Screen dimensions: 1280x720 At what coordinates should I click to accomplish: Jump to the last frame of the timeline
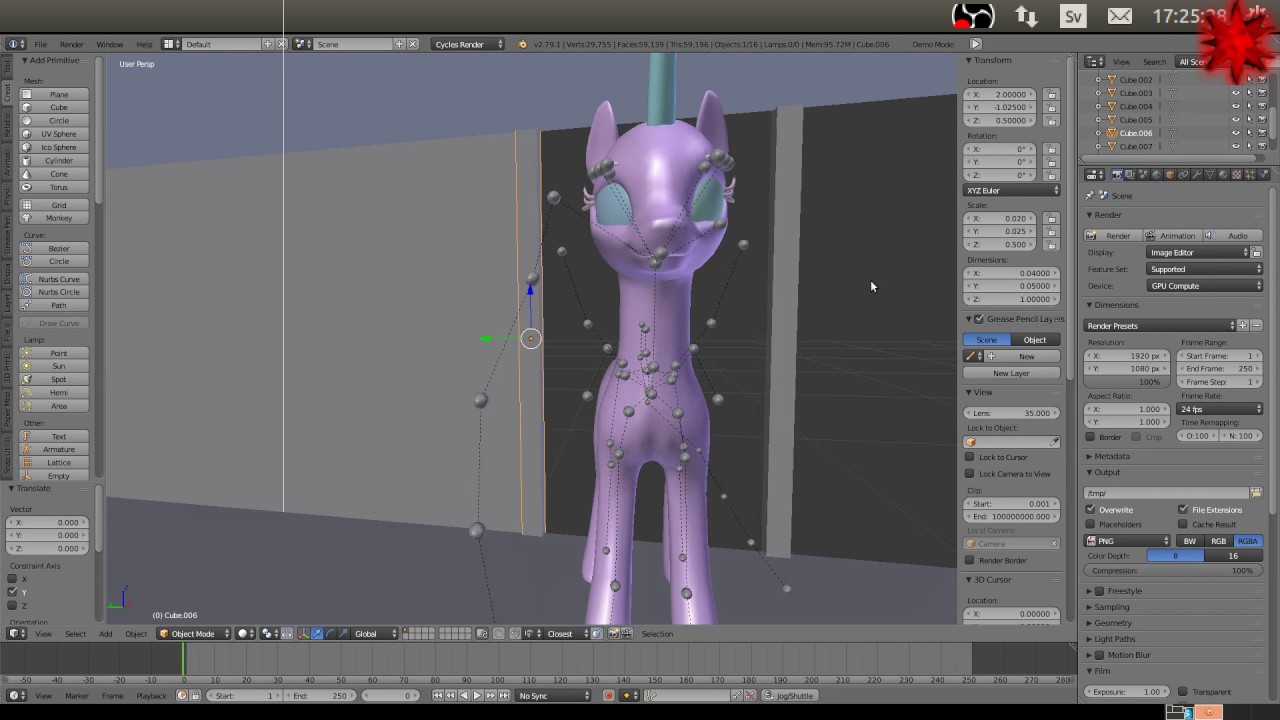coord(504,696)
